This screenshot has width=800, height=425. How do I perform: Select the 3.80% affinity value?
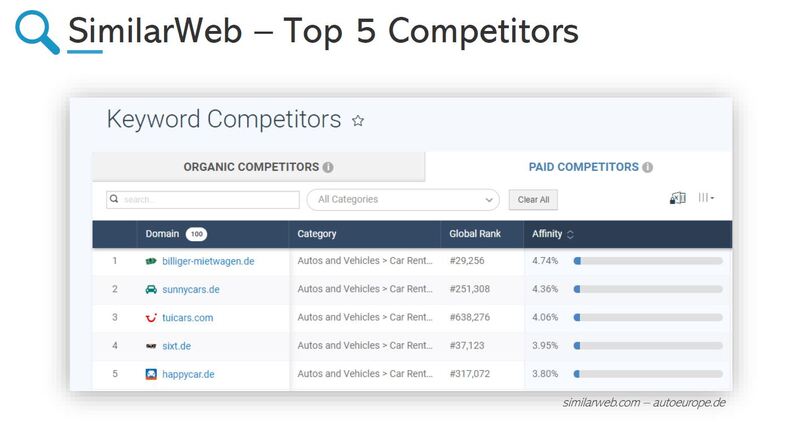tap(545, 374)
